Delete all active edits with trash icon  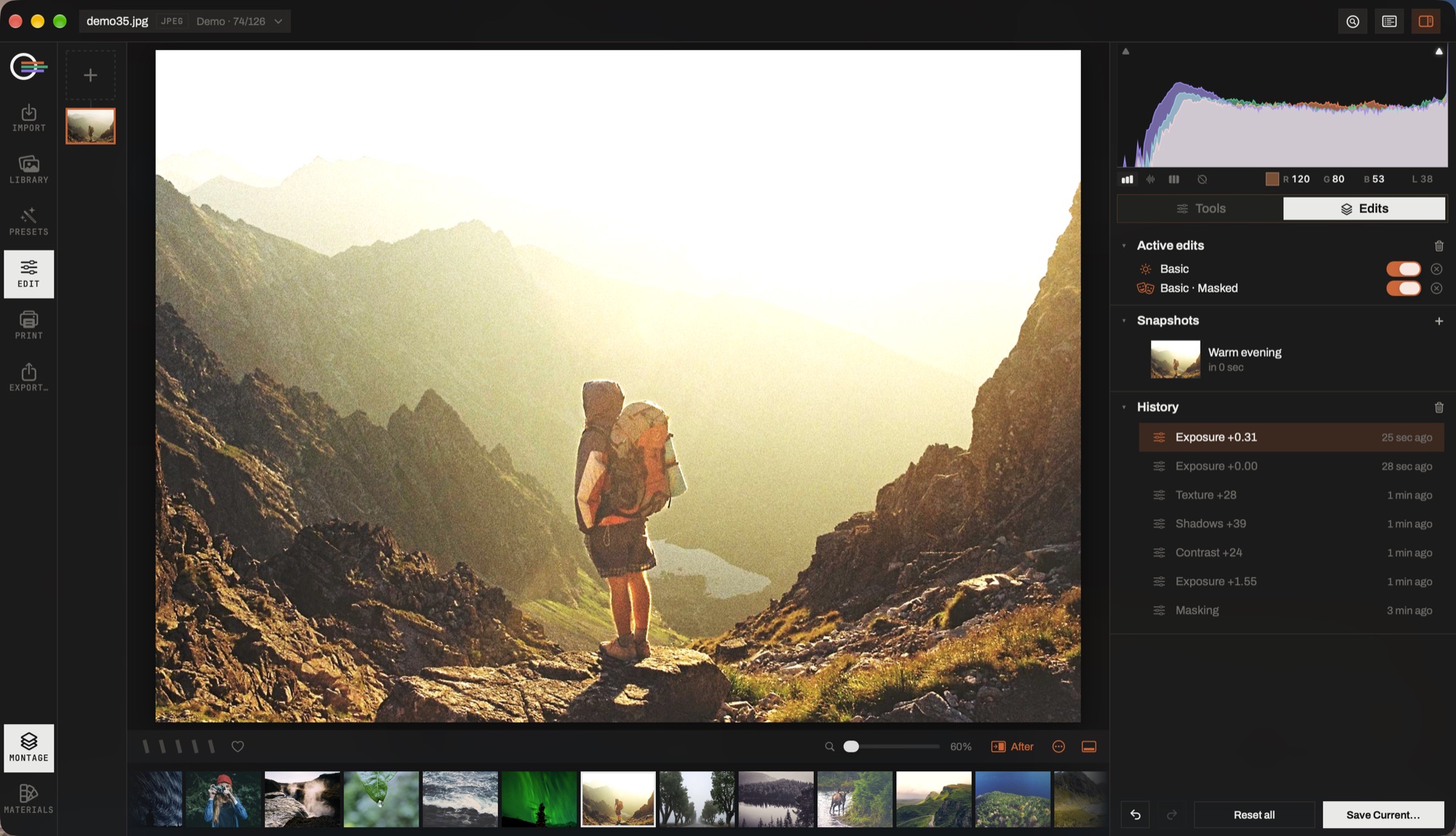pyautogui.click(x=1439, y=246)
